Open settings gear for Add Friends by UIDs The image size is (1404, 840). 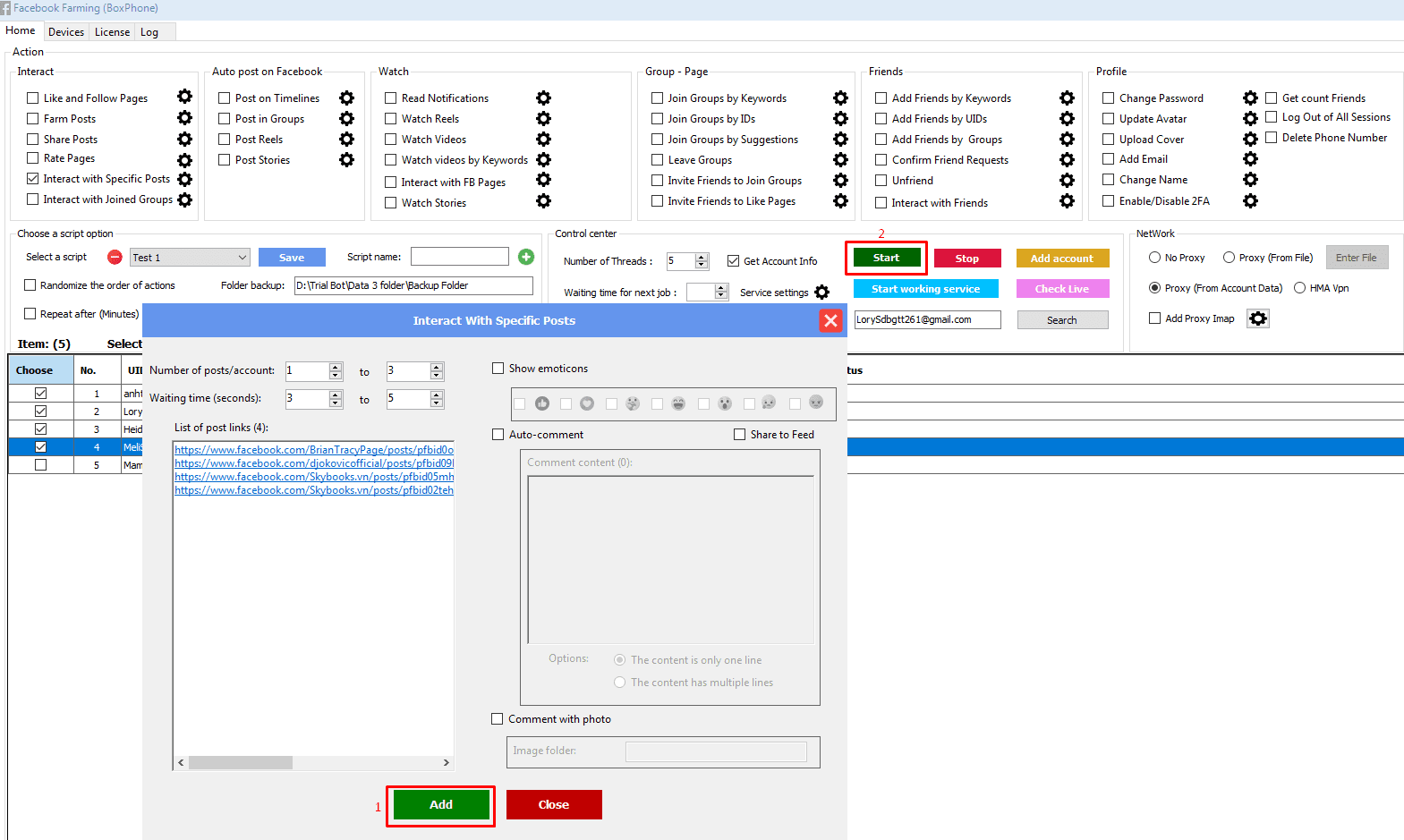click(1067, 119)
